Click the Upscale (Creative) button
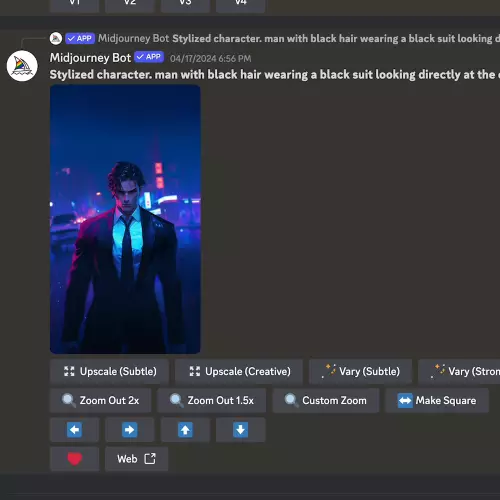The height and width of the screenshot is (500, 500). tap(239, 371)
